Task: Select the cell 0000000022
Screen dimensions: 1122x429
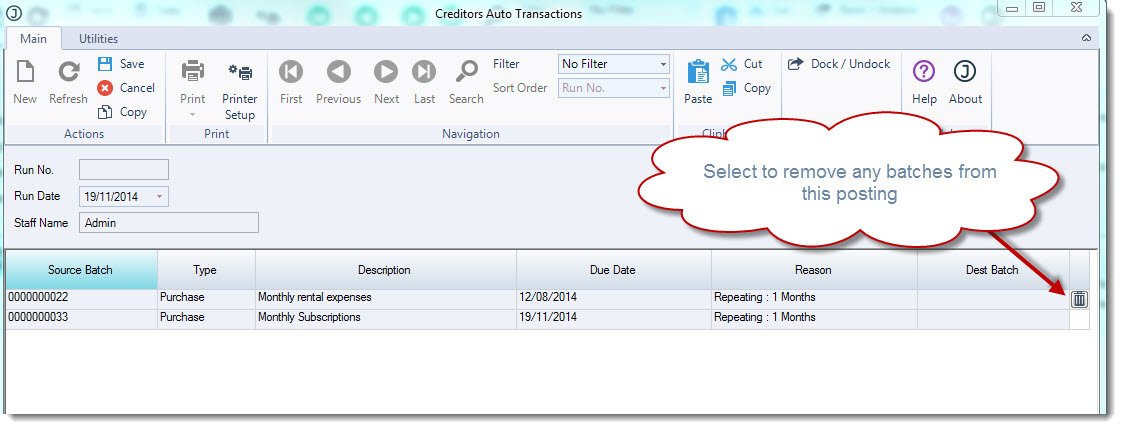Action: [x=82, y=297]
